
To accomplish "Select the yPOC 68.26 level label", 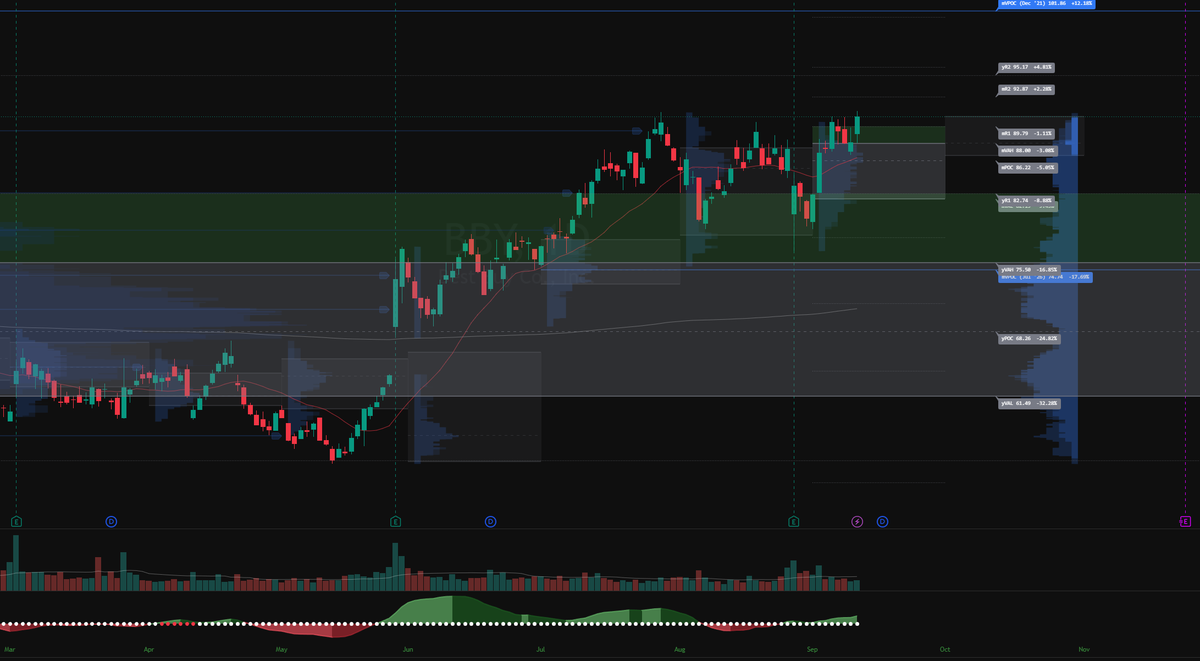I will click(1029, 339).
